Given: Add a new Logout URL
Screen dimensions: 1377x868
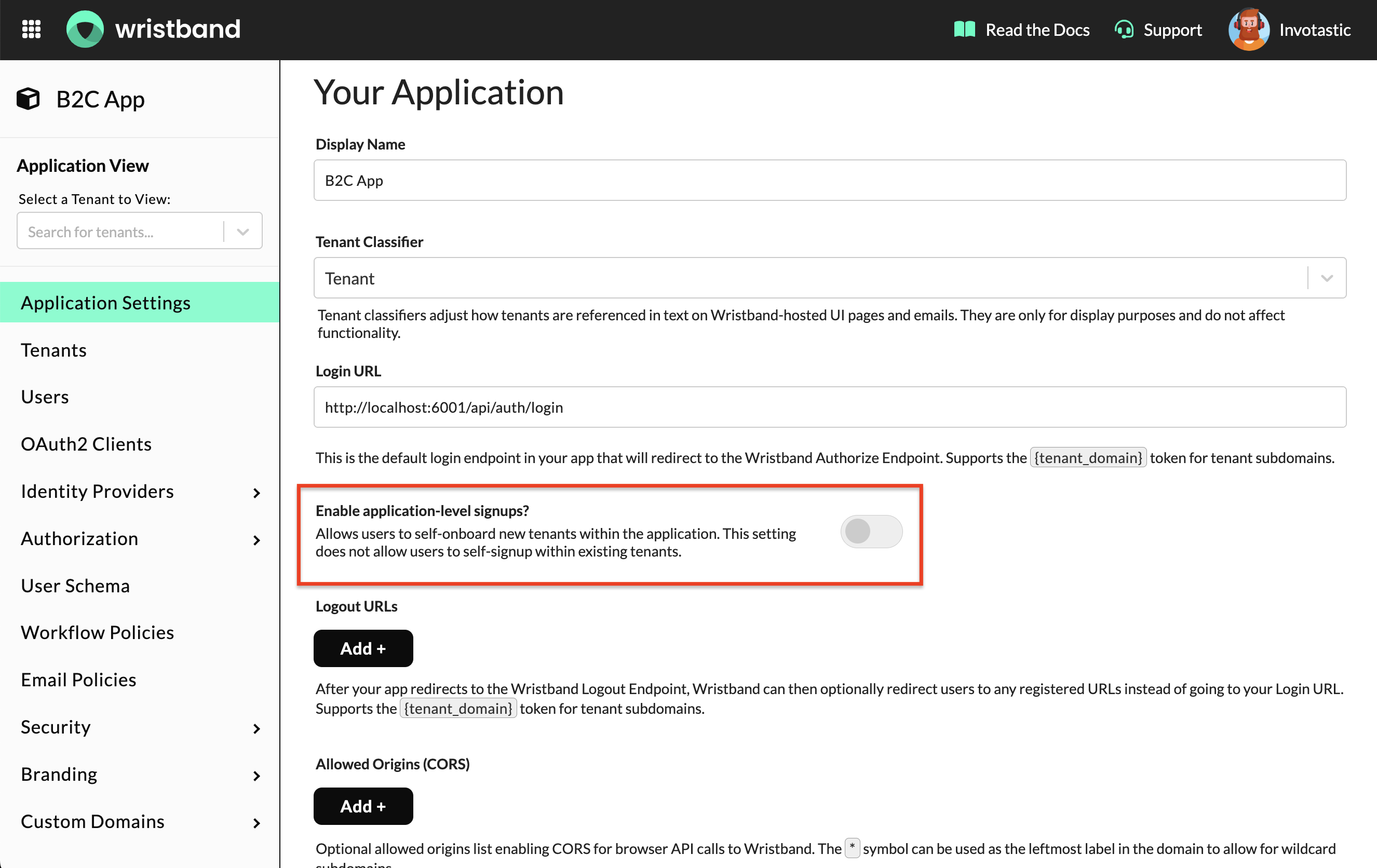Looking at the screenshot, I should point(362,648).
